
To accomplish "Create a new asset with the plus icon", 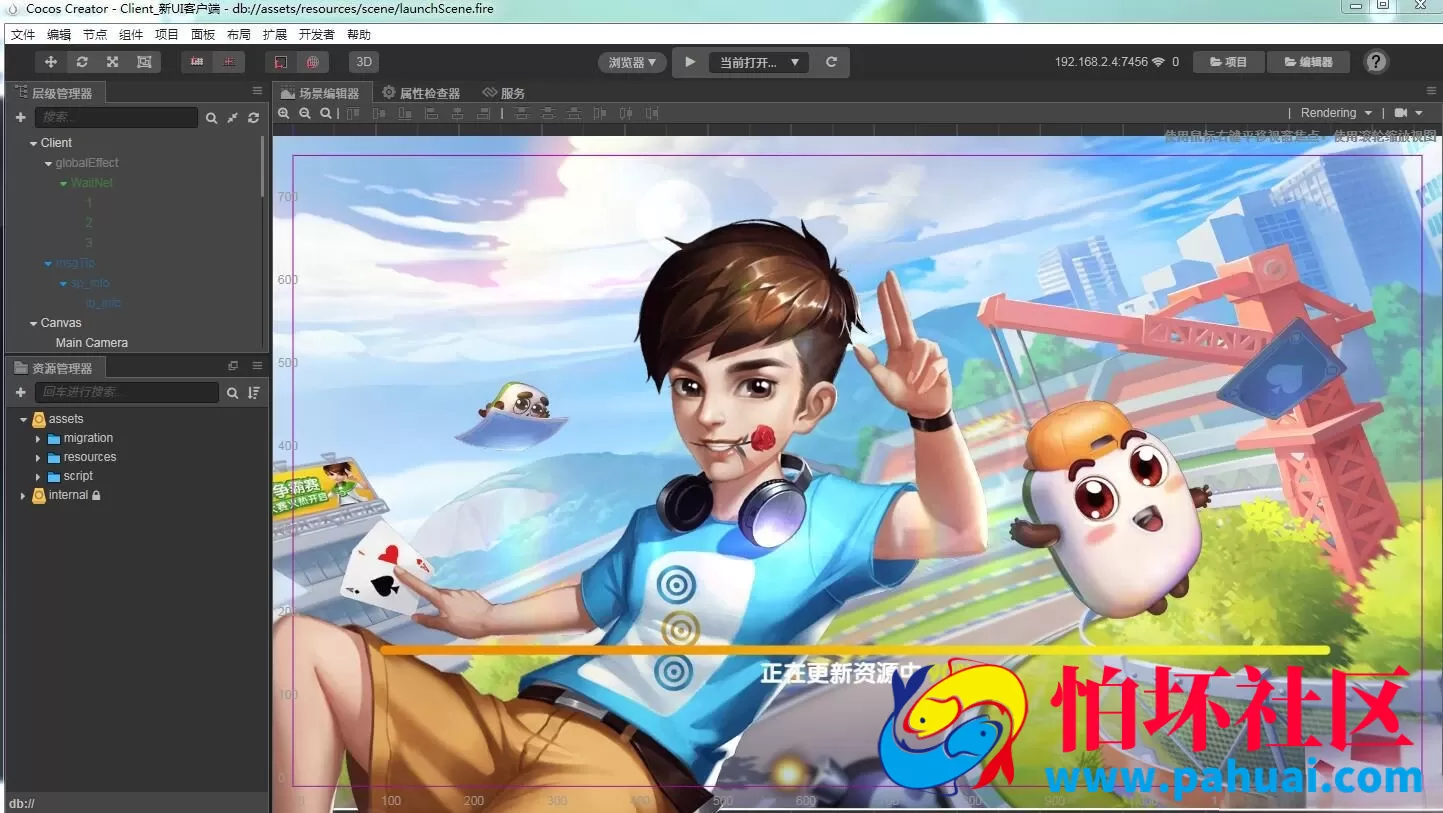I will tap(20, 393).
